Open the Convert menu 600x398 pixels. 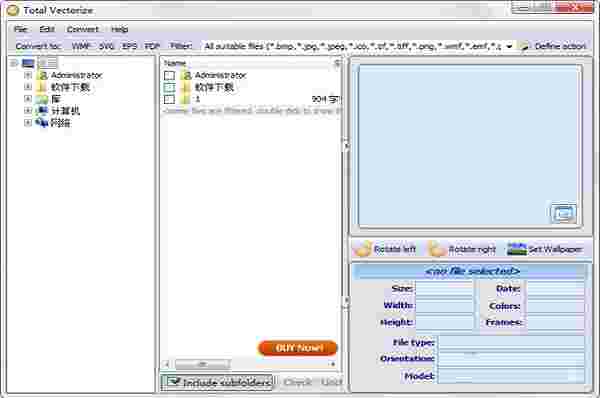[83, 29]
